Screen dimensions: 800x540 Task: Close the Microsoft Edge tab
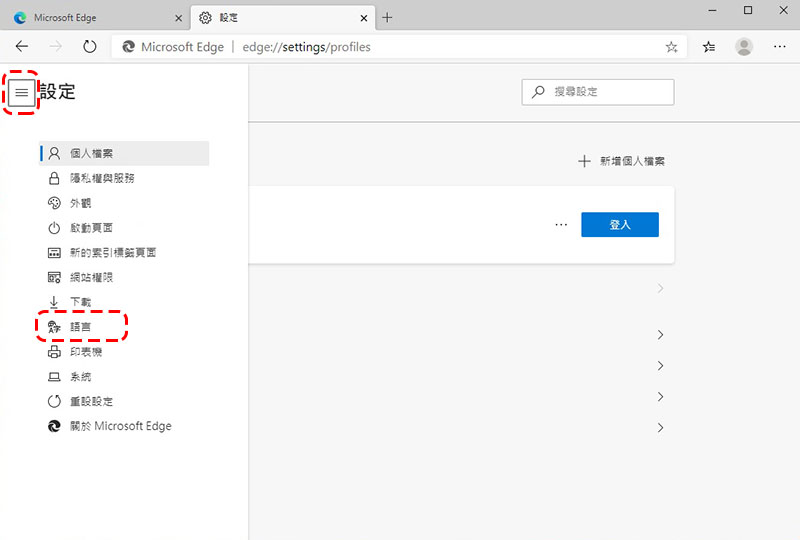(178, 18)
